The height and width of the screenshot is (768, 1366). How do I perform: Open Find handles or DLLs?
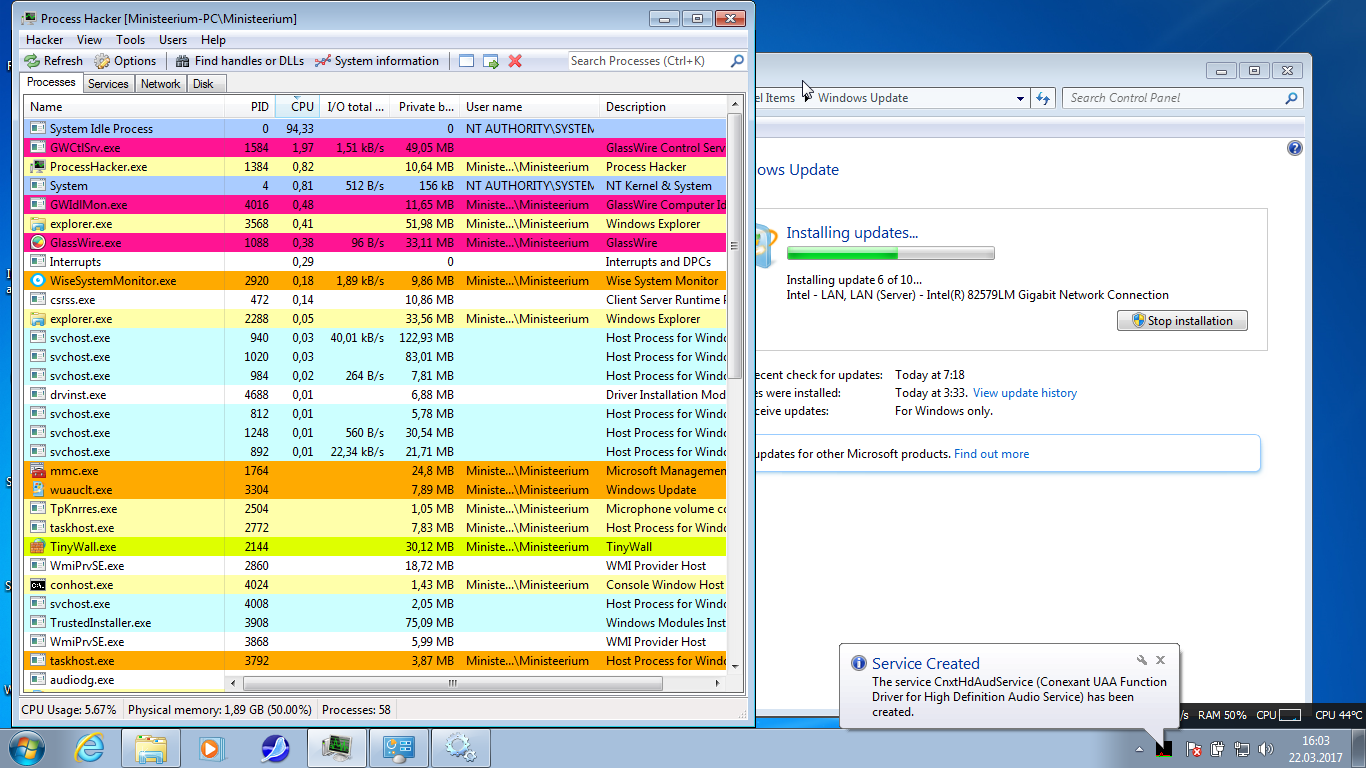click(x=239, y=61)
